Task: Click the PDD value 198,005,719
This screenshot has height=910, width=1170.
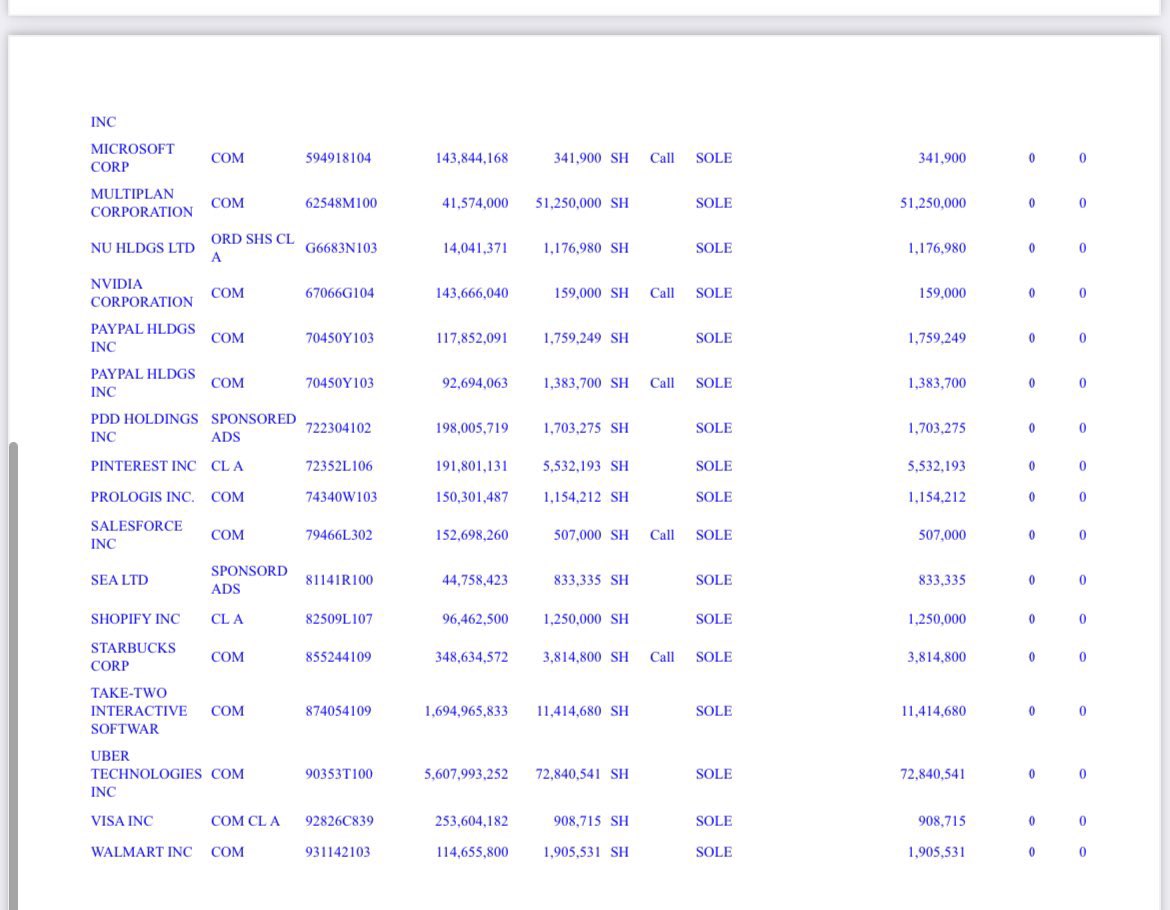Action: [472, 428]
